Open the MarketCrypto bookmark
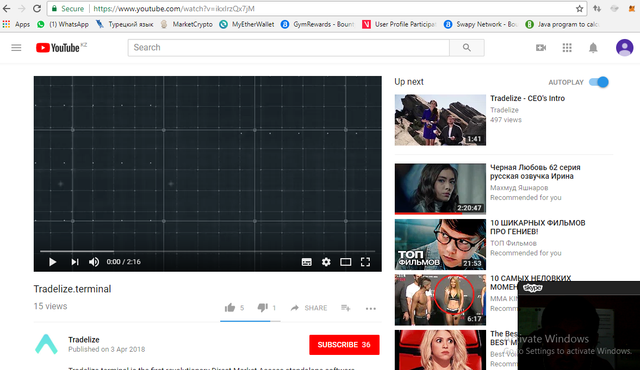The width and height of the screenshot is (640, 370). 187,24
